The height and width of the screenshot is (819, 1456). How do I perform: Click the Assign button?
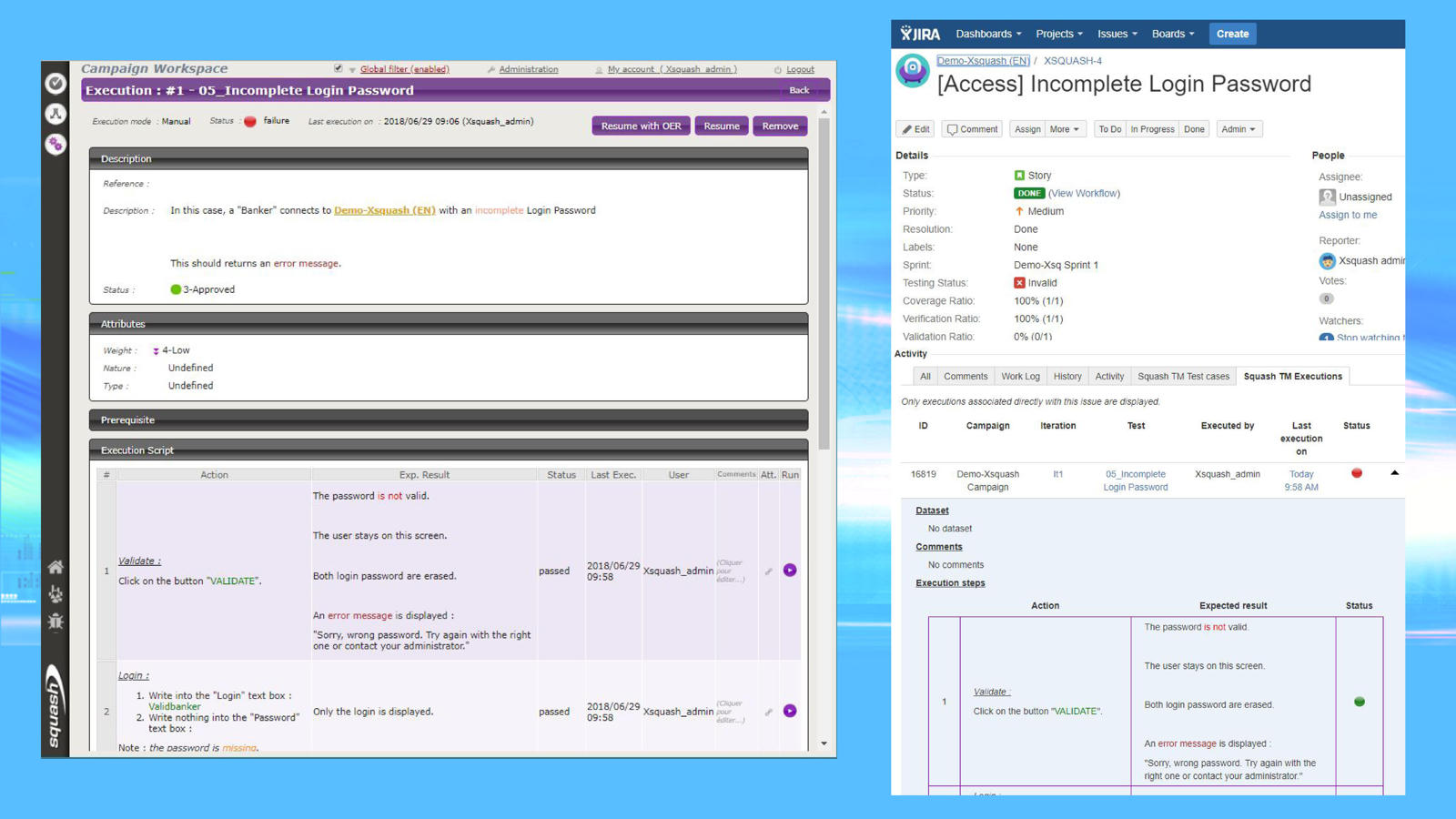1027,129
